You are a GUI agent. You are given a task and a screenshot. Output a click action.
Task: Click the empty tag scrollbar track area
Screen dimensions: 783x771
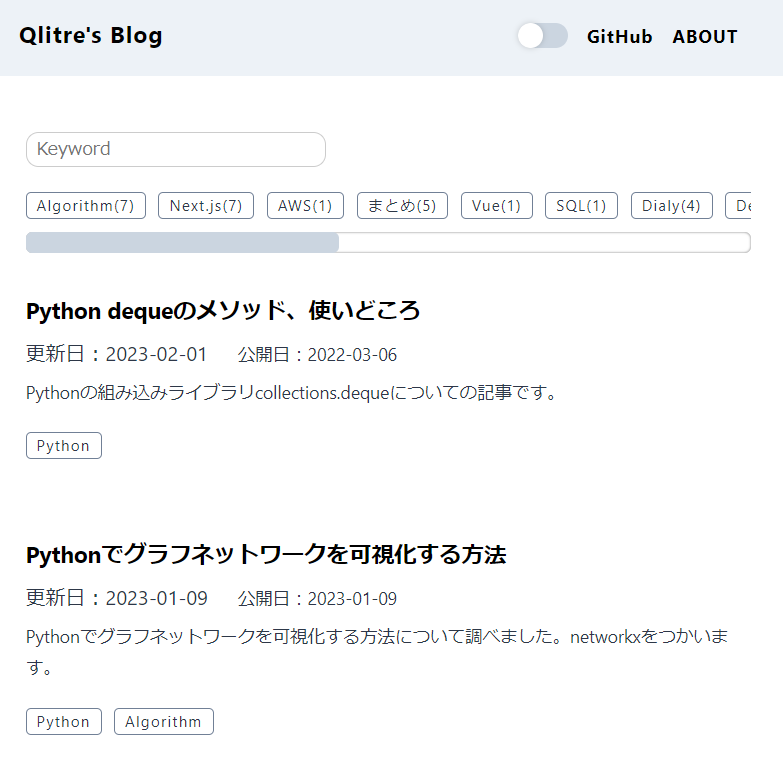tap(544, 243)
